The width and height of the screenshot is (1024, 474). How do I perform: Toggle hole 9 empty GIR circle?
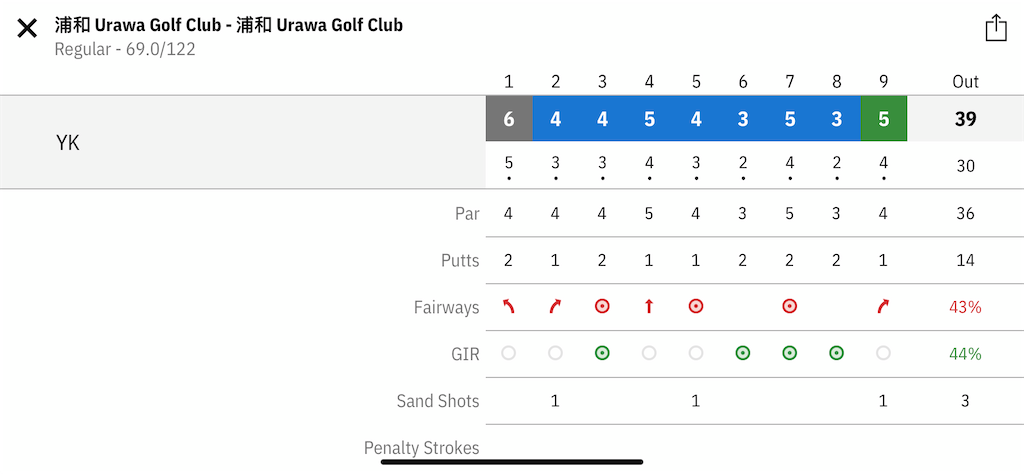[884, 353]
